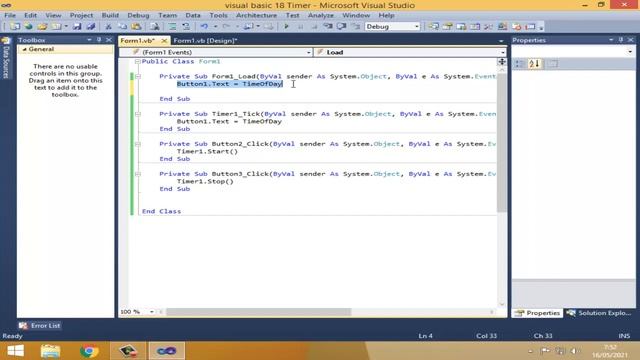This screenshot has height=360, width=640.
Task: Click the New Project toolbar icon
Action: click(x=15, y=27)
